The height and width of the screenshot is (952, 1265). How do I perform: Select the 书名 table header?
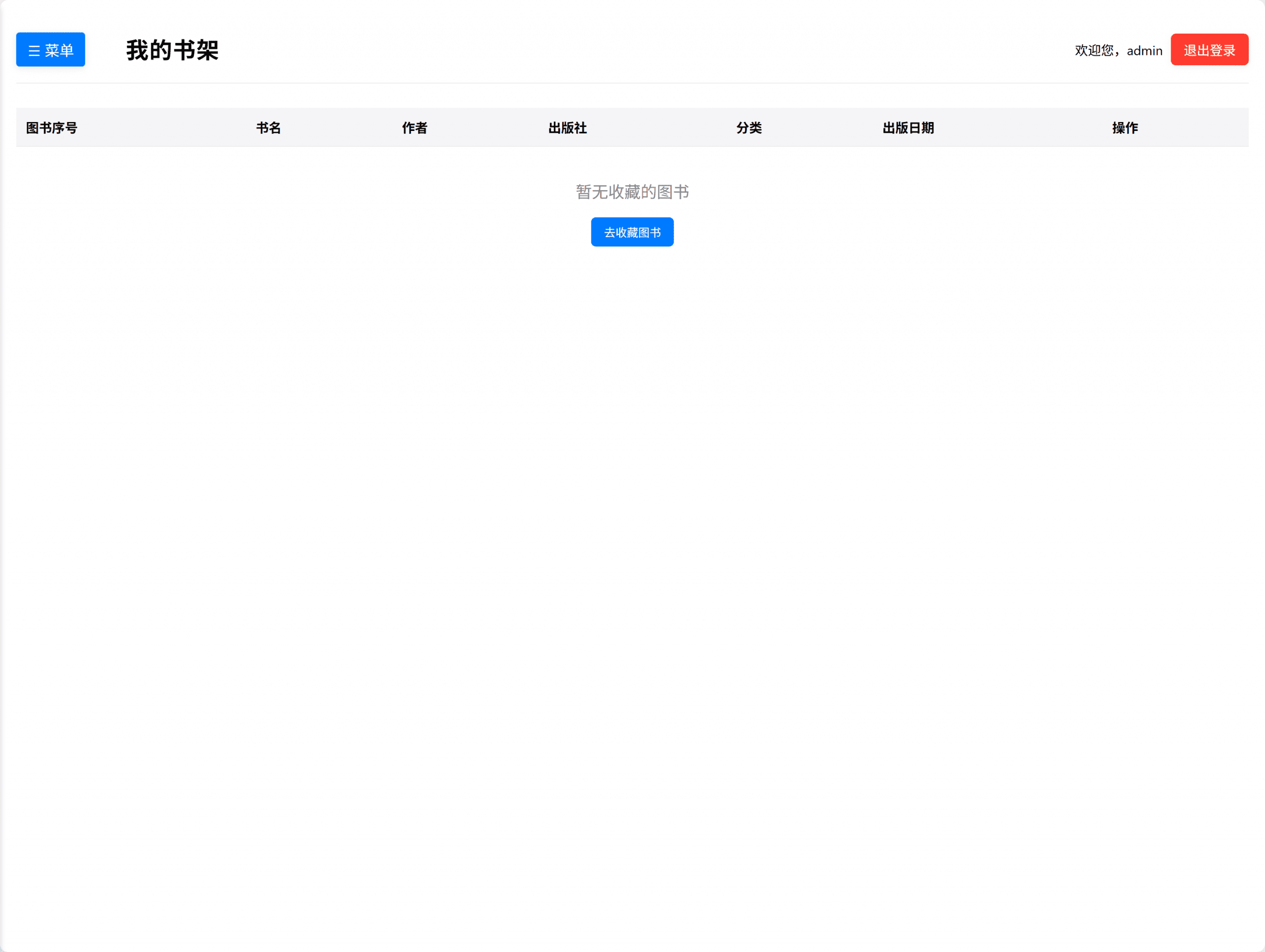click(268, 127)
